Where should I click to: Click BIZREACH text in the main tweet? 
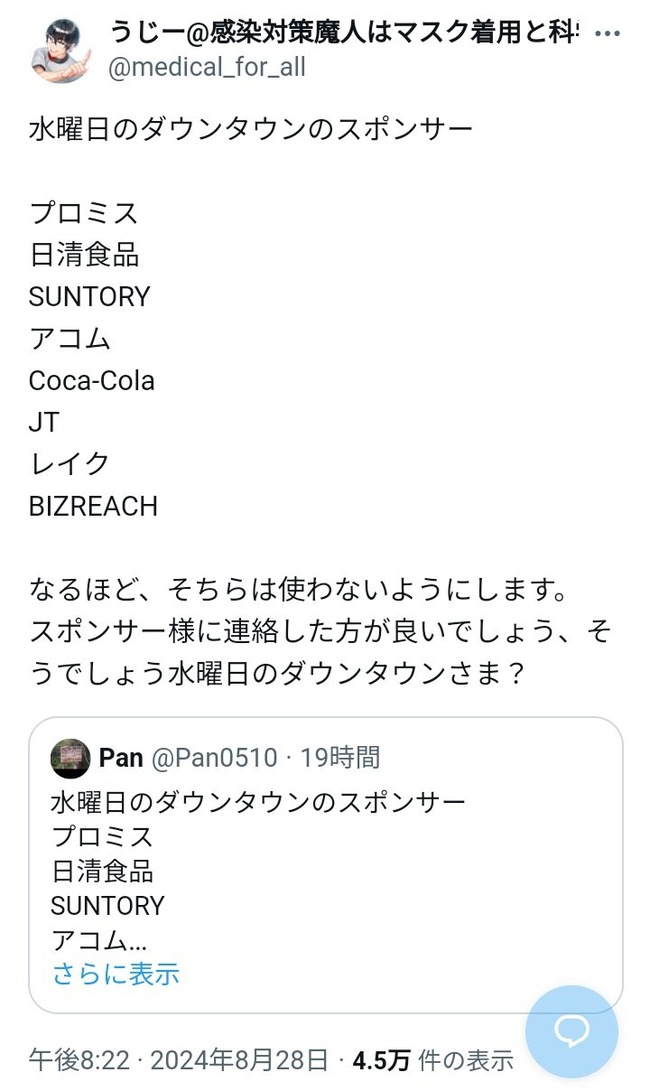93,506
